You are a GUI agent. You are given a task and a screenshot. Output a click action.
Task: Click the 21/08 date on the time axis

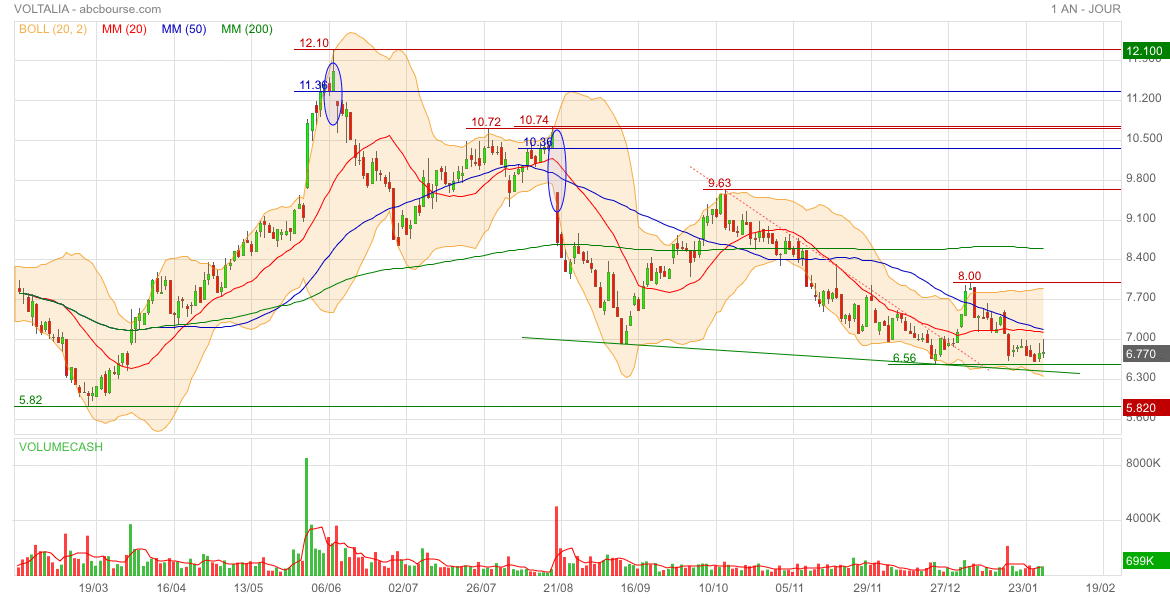click(x=559, y=588)
